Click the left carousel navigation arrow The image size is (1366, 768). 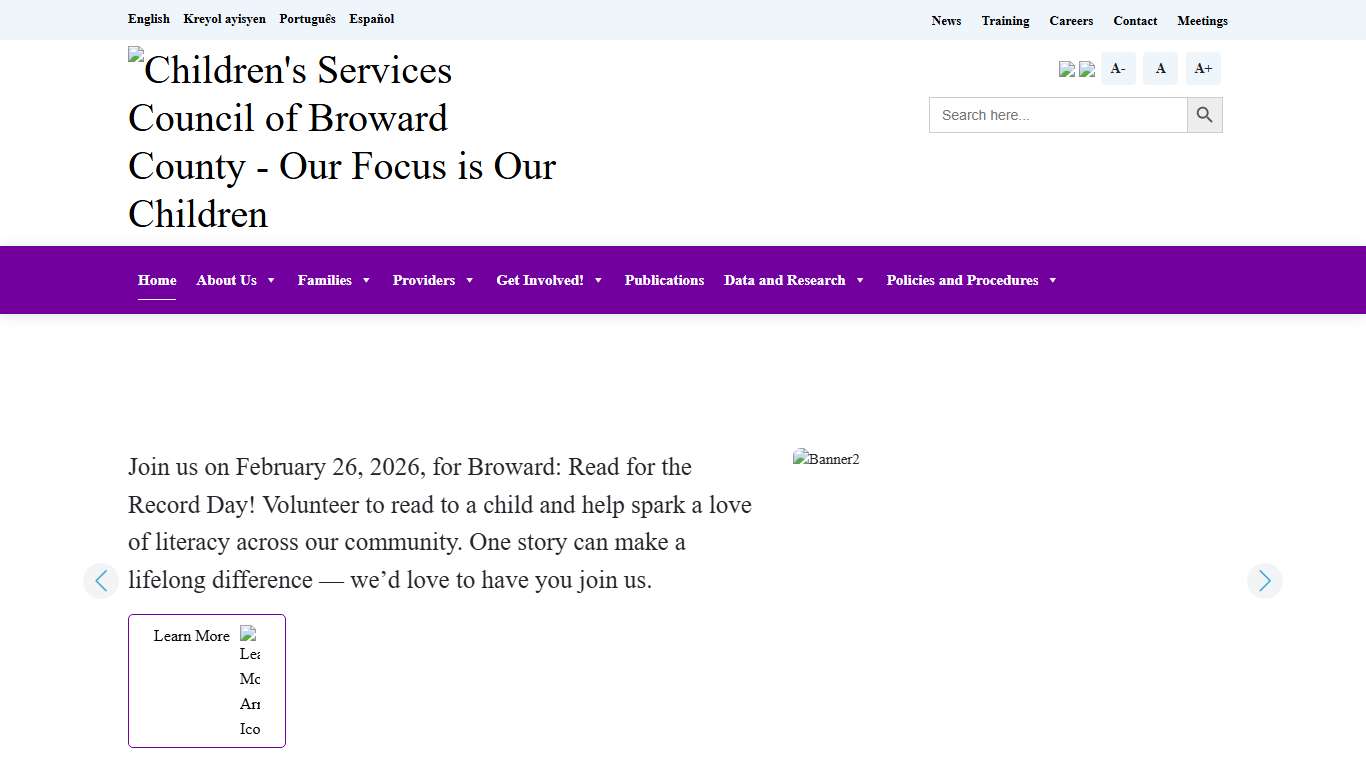tap(101, 581)
